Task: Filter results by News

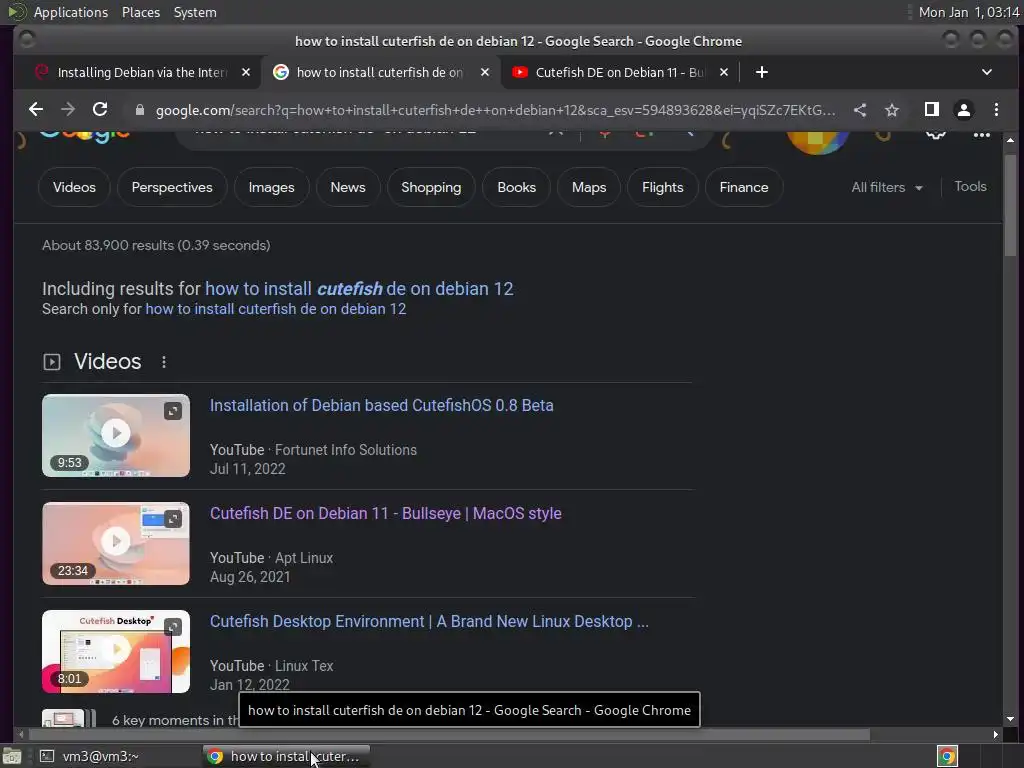Action: click(348, 187)
